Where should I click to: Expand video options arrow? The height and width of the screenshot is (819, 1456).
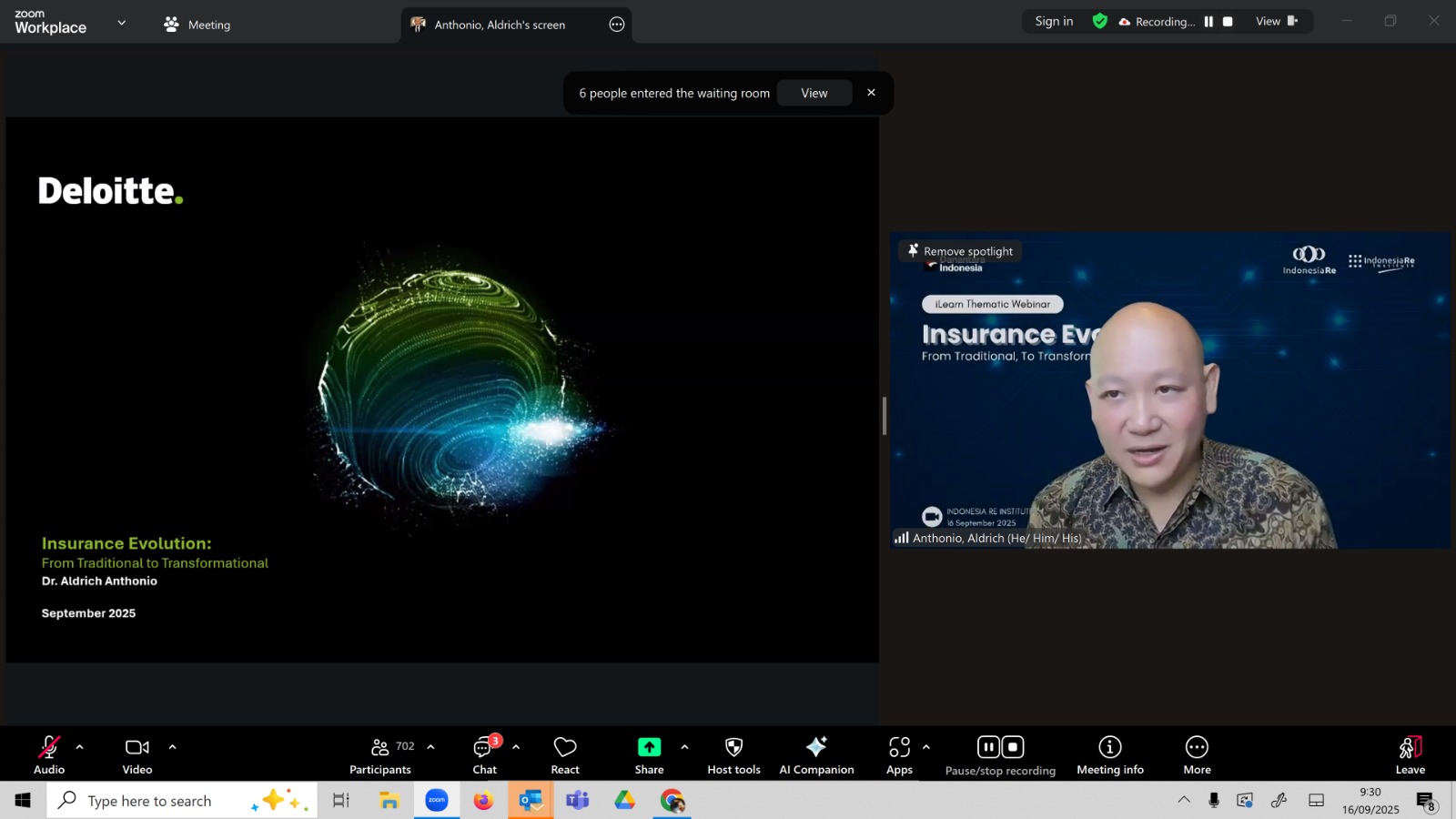coord(172,747)
